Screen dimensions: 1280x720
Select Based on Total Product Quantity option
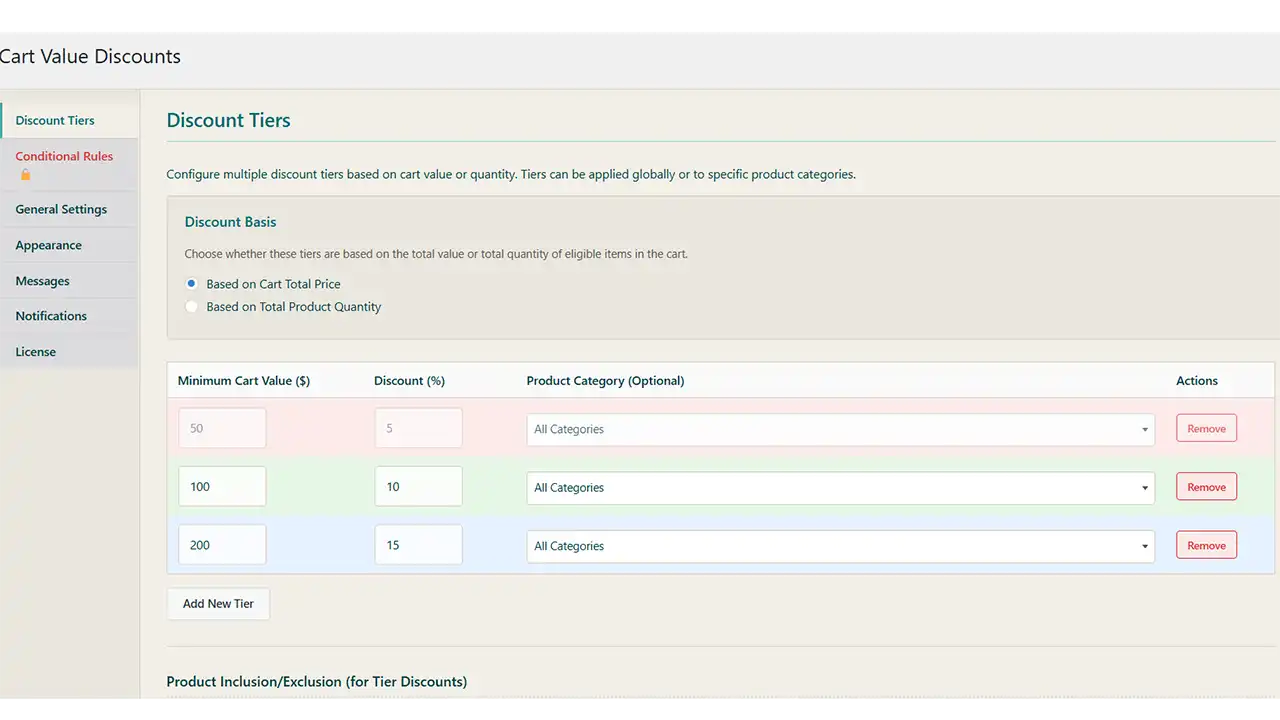click(x=192, y=307)
